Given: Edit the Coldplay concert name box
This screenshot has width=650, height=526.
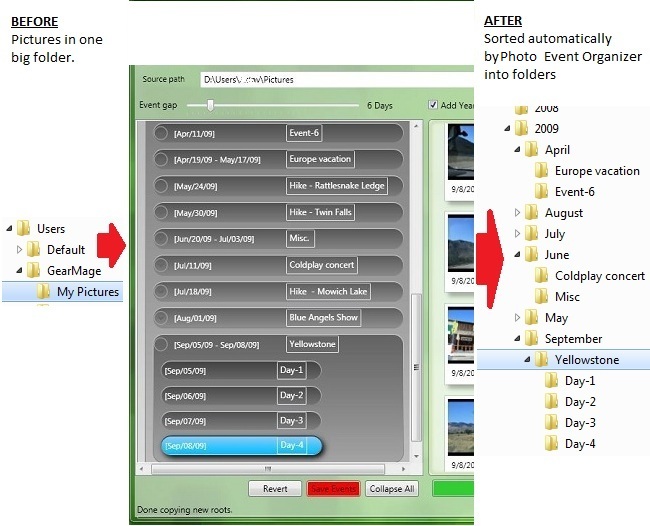Looking at the screenshot, I should point(322,265).
